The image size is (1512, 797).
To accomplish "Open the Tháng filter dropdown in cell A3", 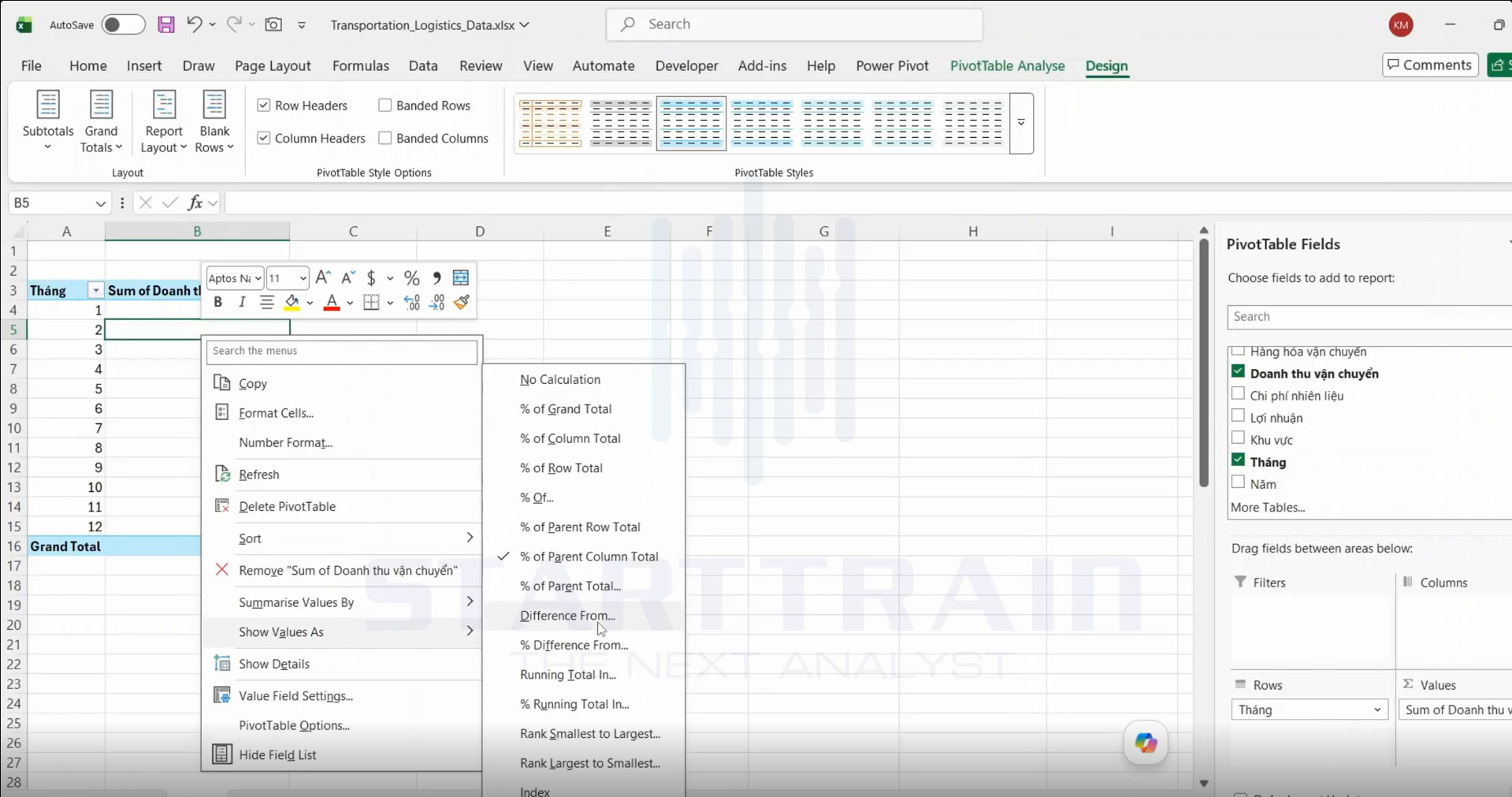I will 95,291.
